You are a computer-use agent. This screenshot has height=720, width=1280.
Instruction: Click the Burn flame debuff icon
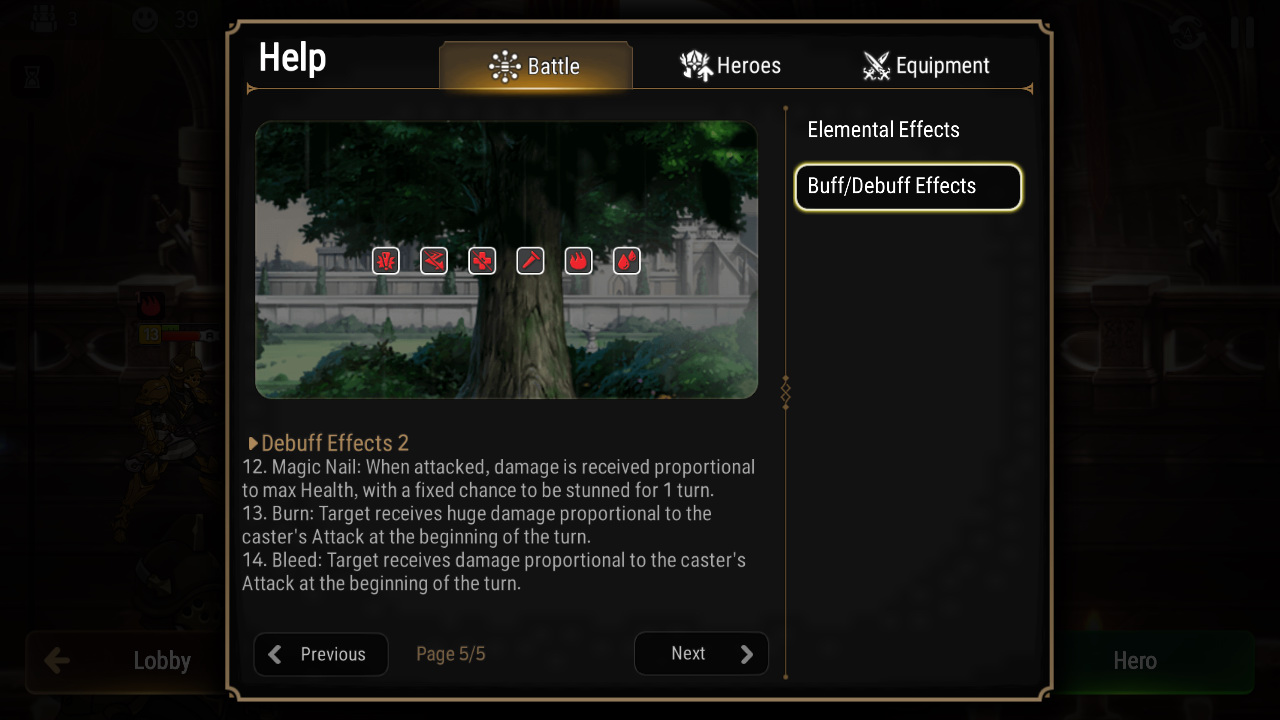pyautogui.click(x=578, y=261)
